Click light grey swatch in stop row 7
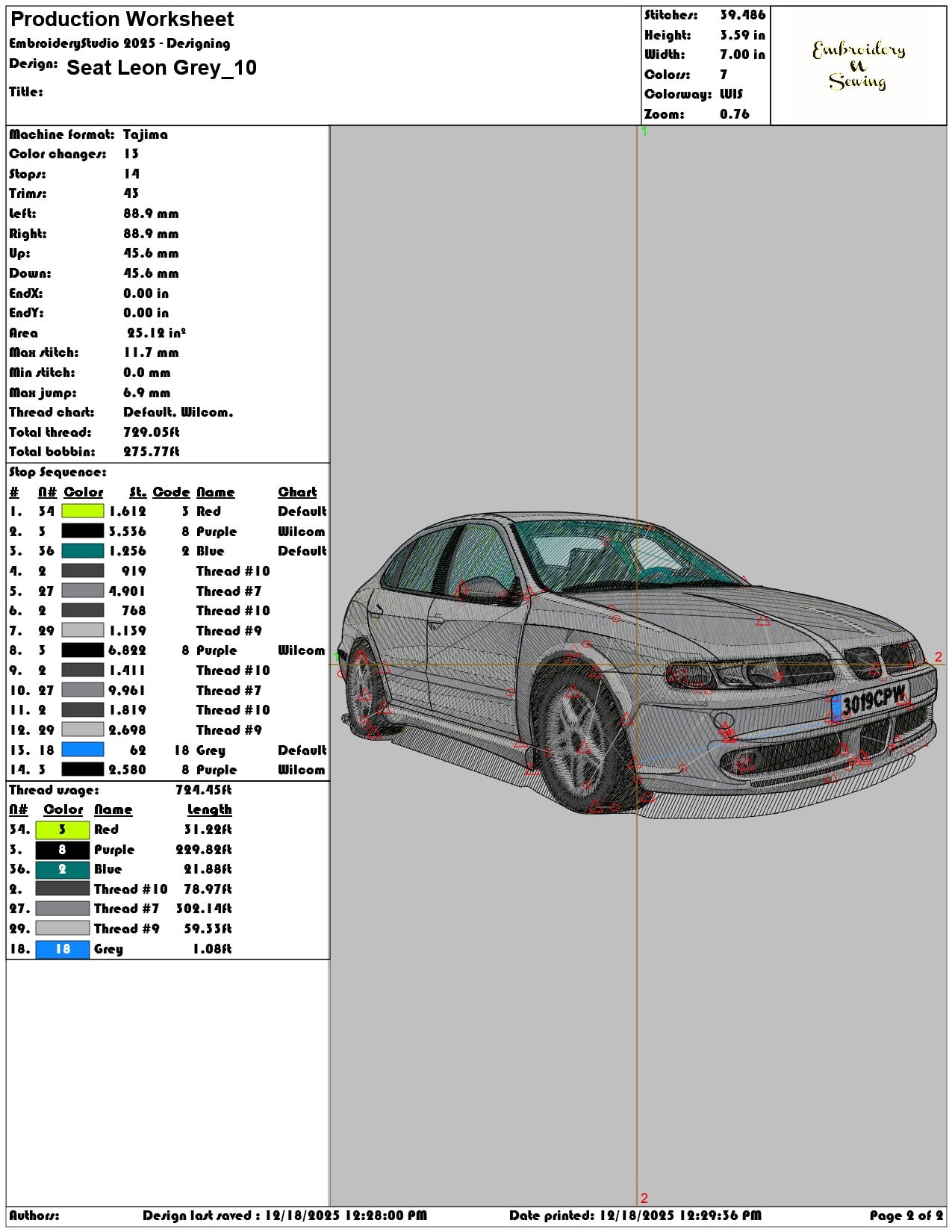Viewport: 952px width, 1232px height. click(x=82, y=630)
